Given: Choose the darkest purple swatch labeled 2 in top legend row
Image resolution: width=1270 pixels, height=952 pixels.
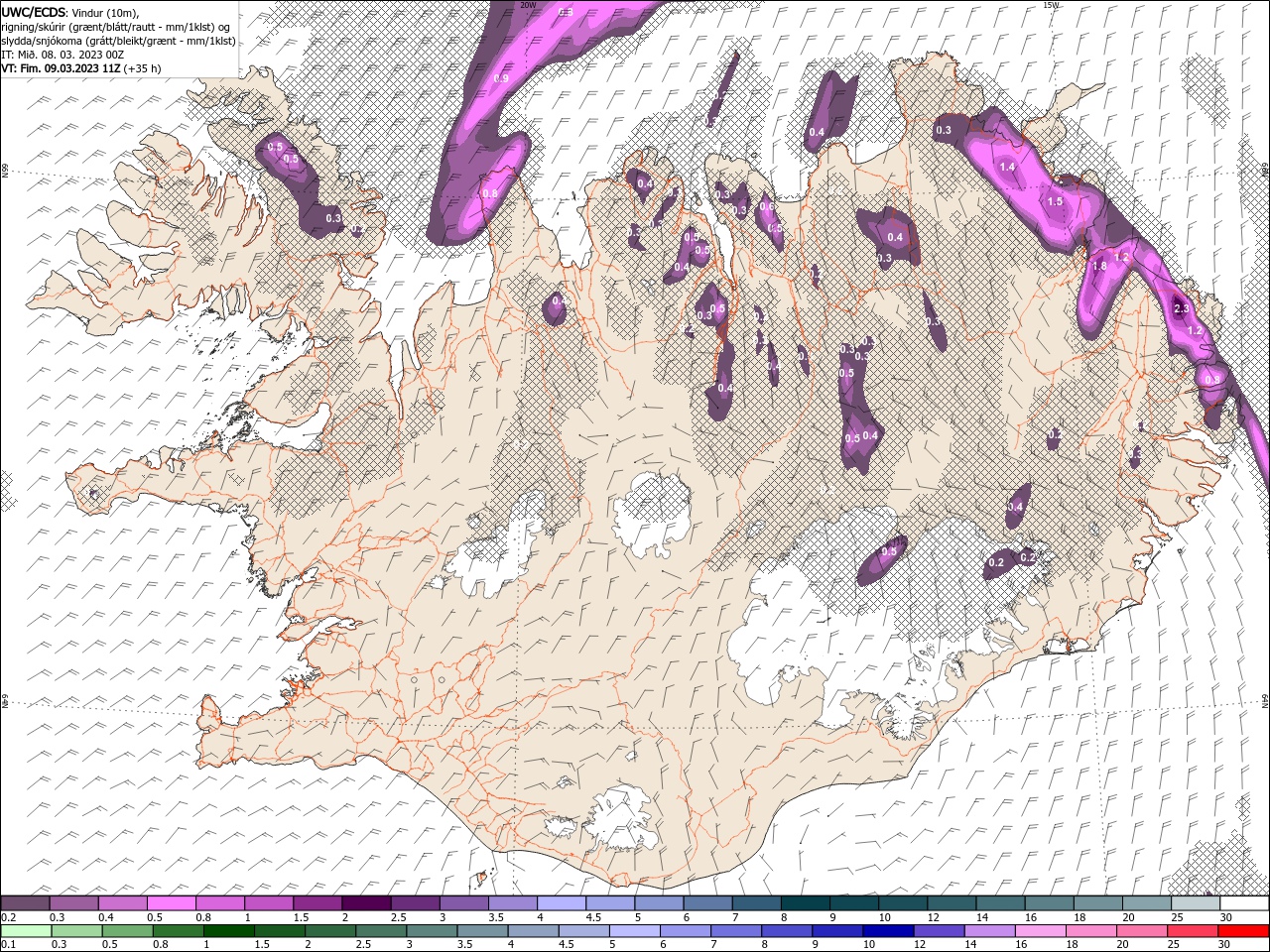Looking at the screenshot, I should 366,903.
